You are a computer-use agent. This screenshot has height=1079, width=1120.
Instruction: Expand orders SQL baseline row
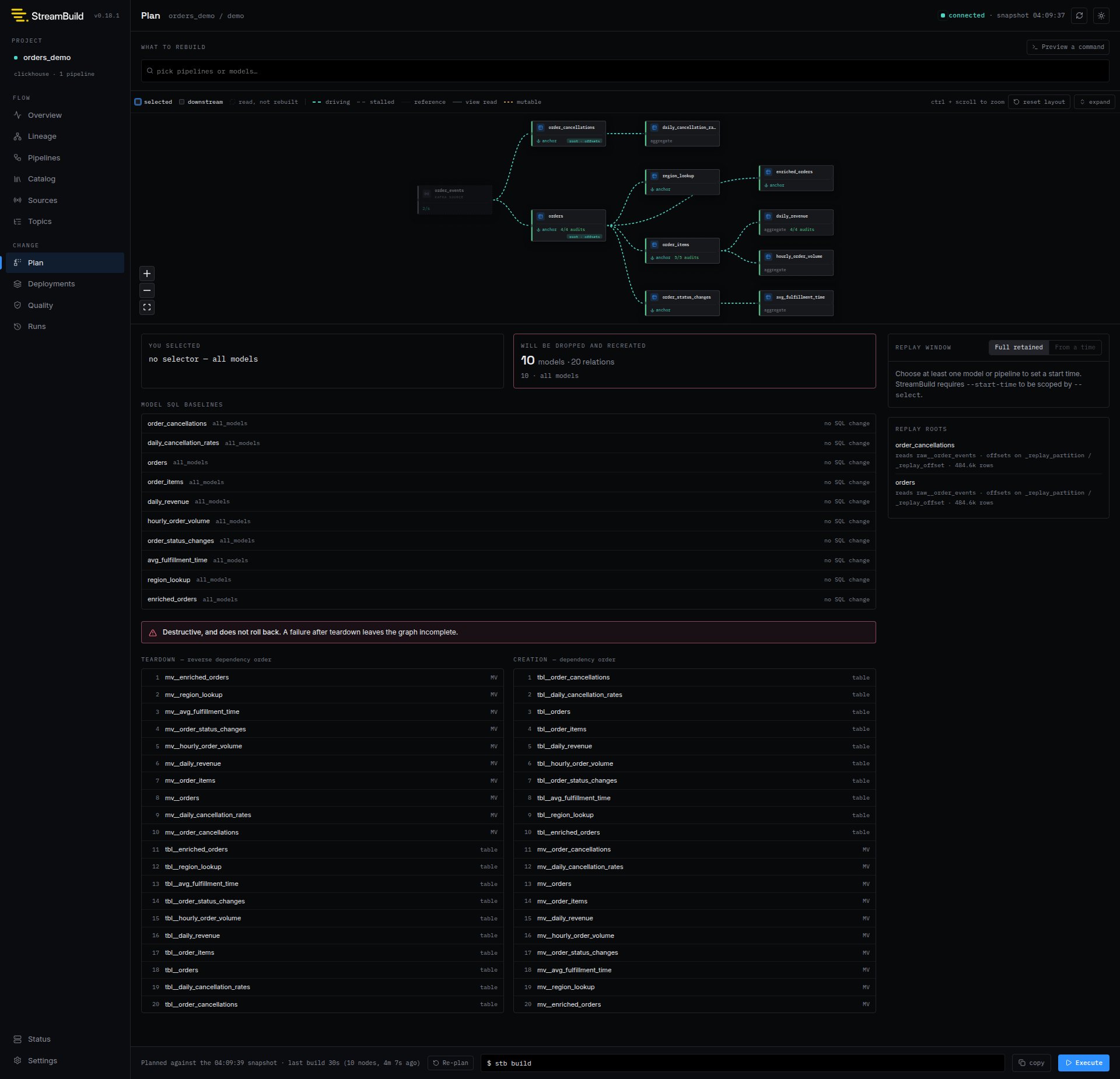[508, 463]
